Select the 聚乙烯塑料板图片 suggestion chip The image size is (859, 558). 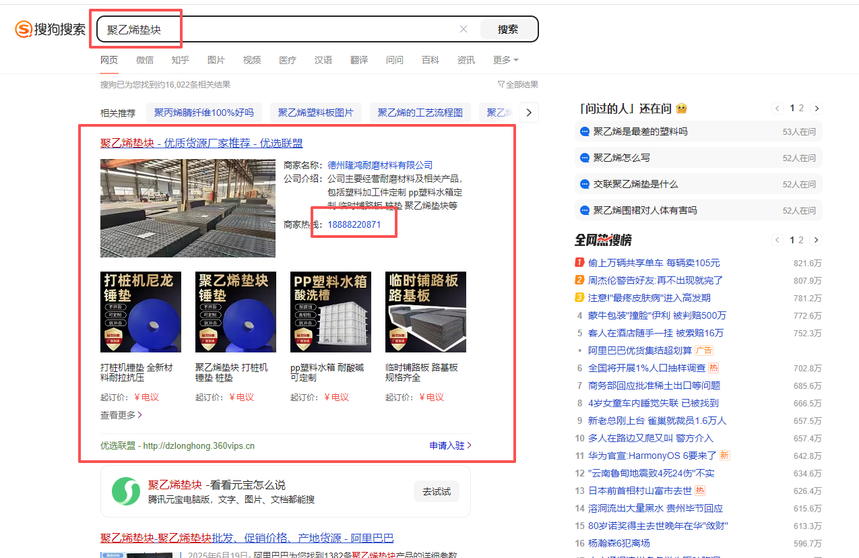(315, 113)
